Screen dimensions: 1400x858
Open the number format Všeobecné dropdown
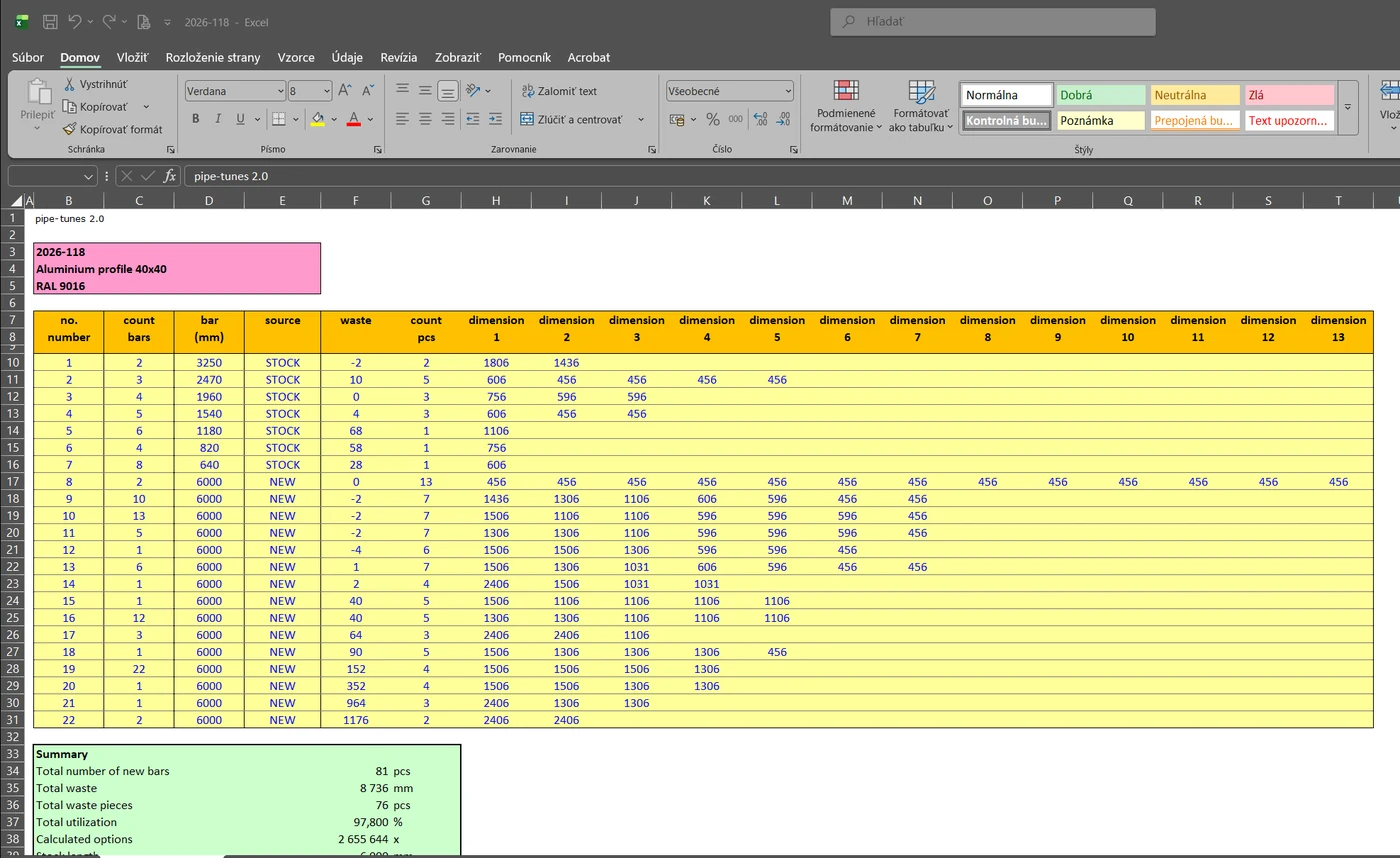coord(788,91)
